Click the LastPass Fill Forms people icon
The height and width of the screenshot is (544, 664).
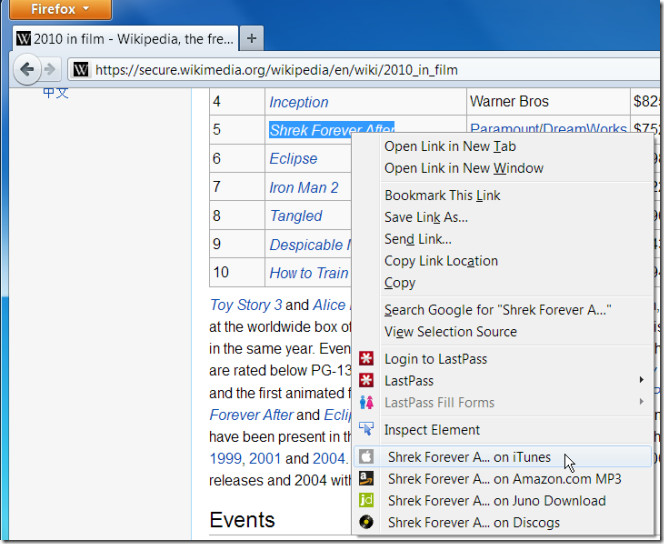(366, 402)
